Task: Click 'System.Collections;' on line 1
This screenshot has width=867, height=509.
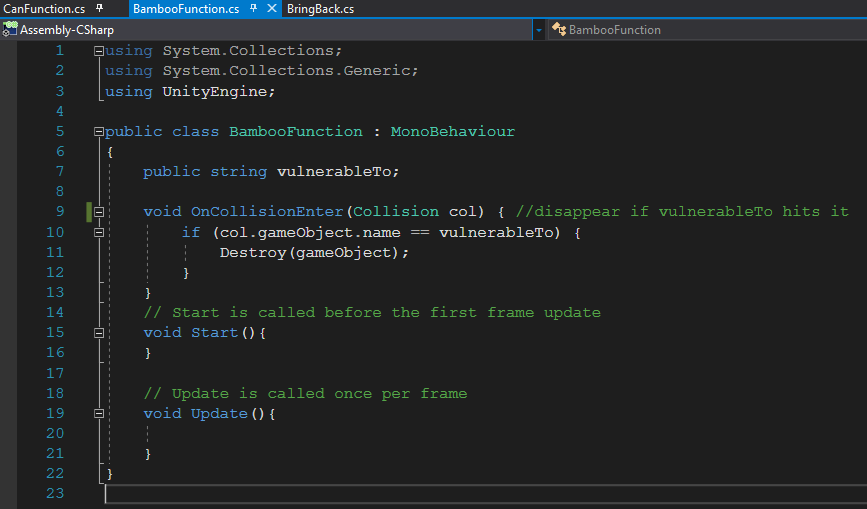Action: (252, 50)
